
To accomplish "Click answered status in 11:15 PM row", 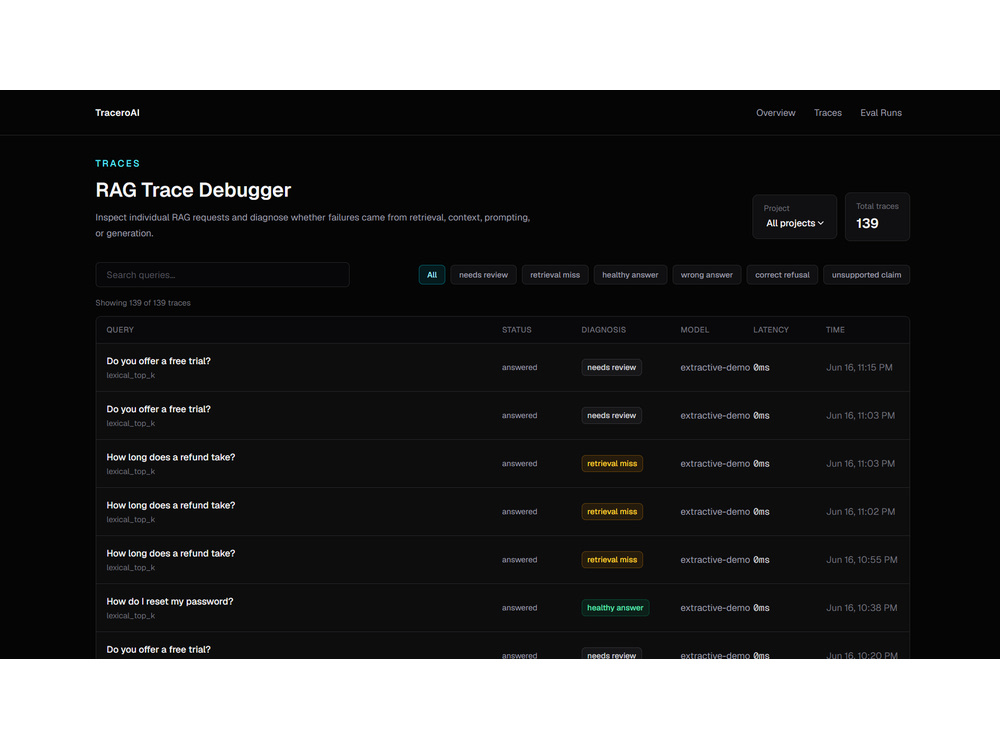I will pyautogui.click(x=519, y=367).
